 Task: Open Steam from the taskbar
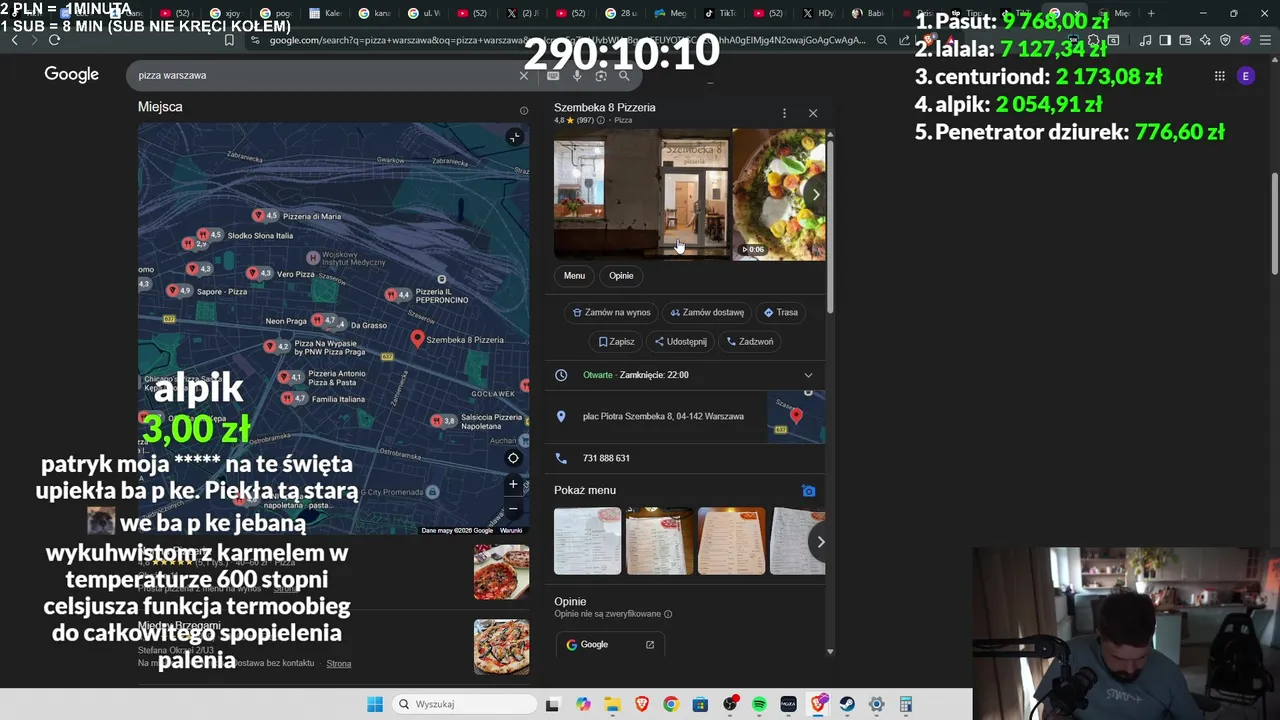tap(847, 704)
